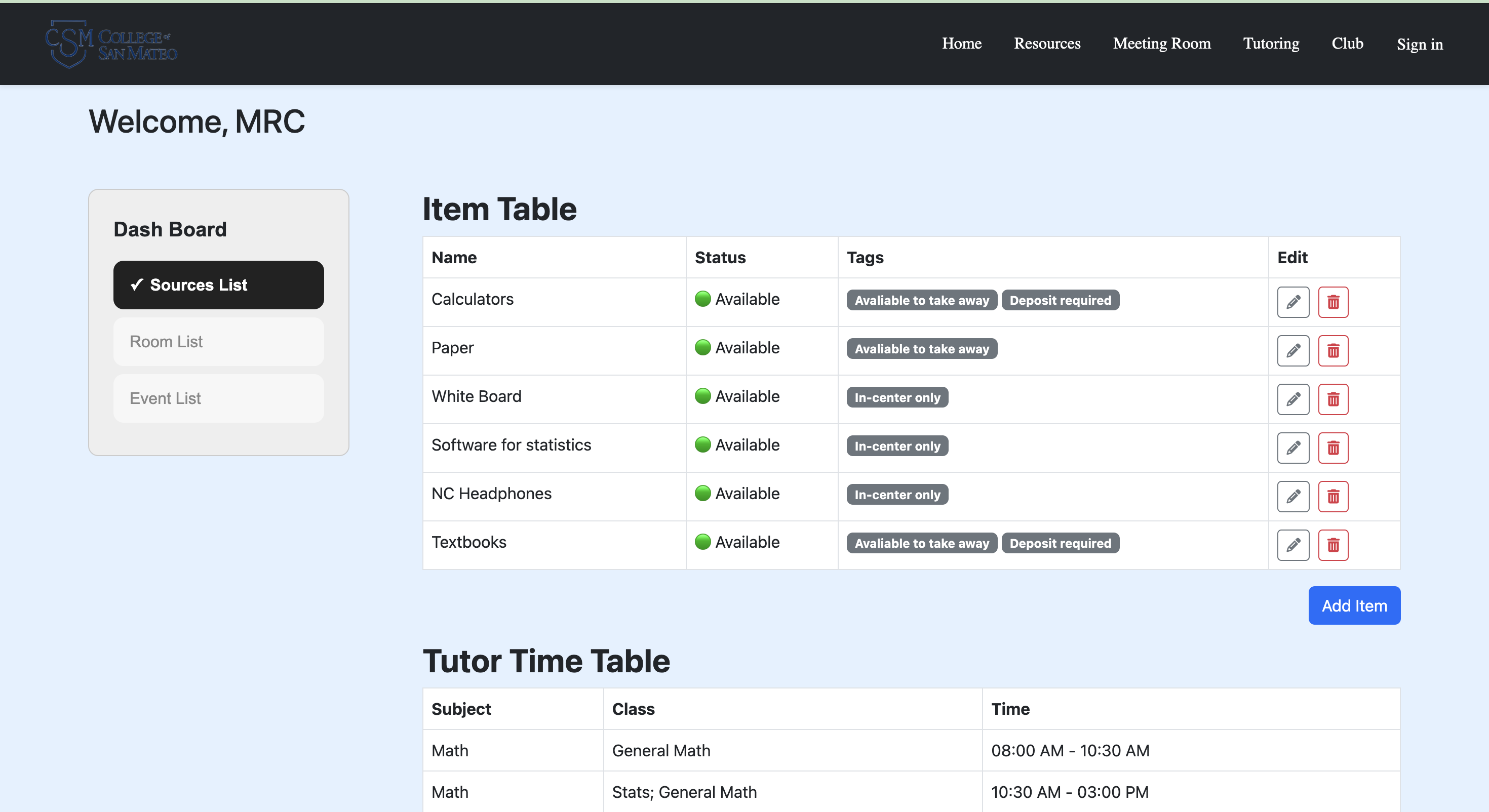
Task: Click the trash icon in Paper row
Action: click(1333, 350)
